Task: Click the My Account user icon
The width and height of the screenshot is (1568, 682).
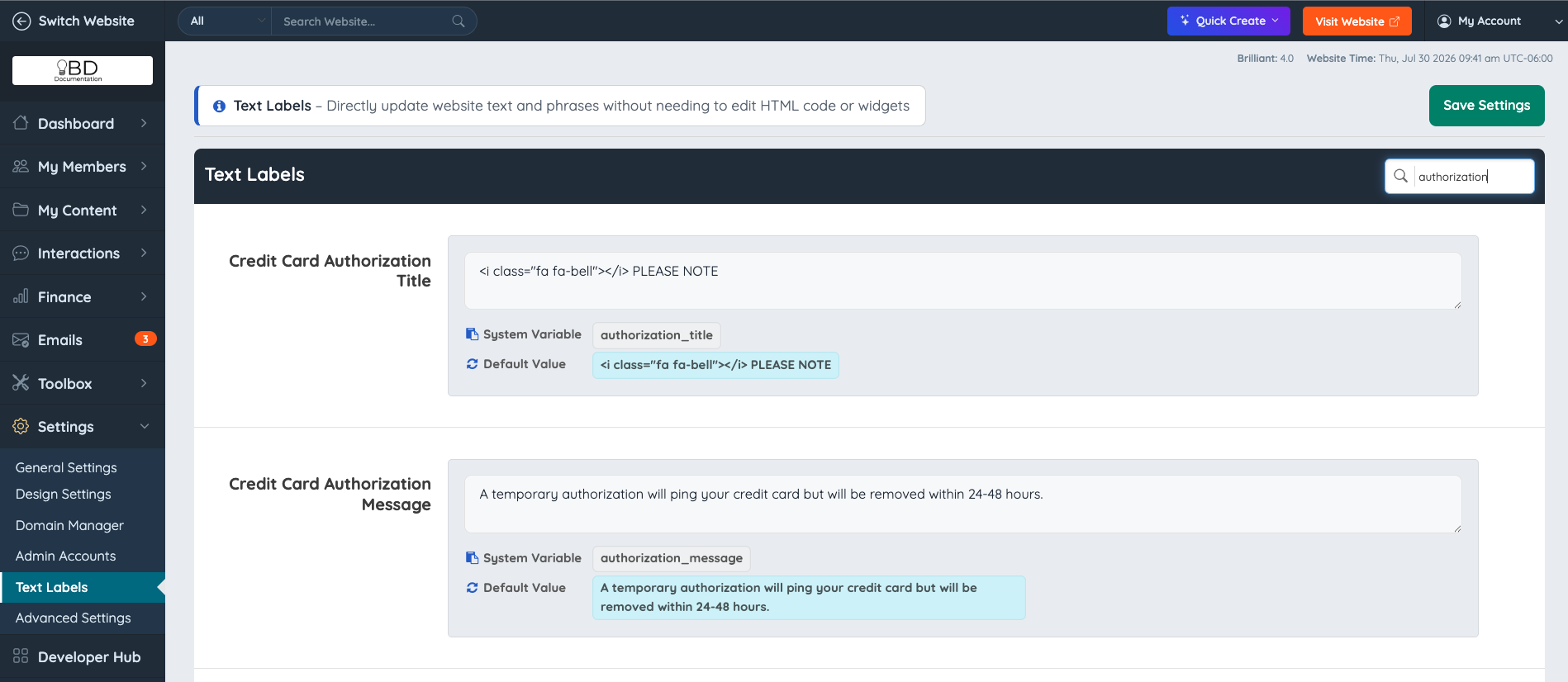Action: coord(1444,21)
